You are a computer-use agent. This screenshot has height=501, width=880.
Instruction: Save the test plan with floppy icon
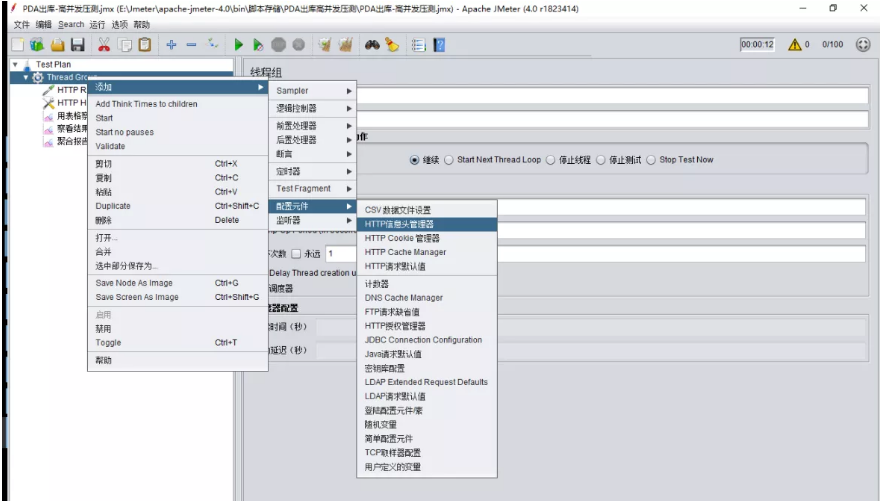[77, 45]
